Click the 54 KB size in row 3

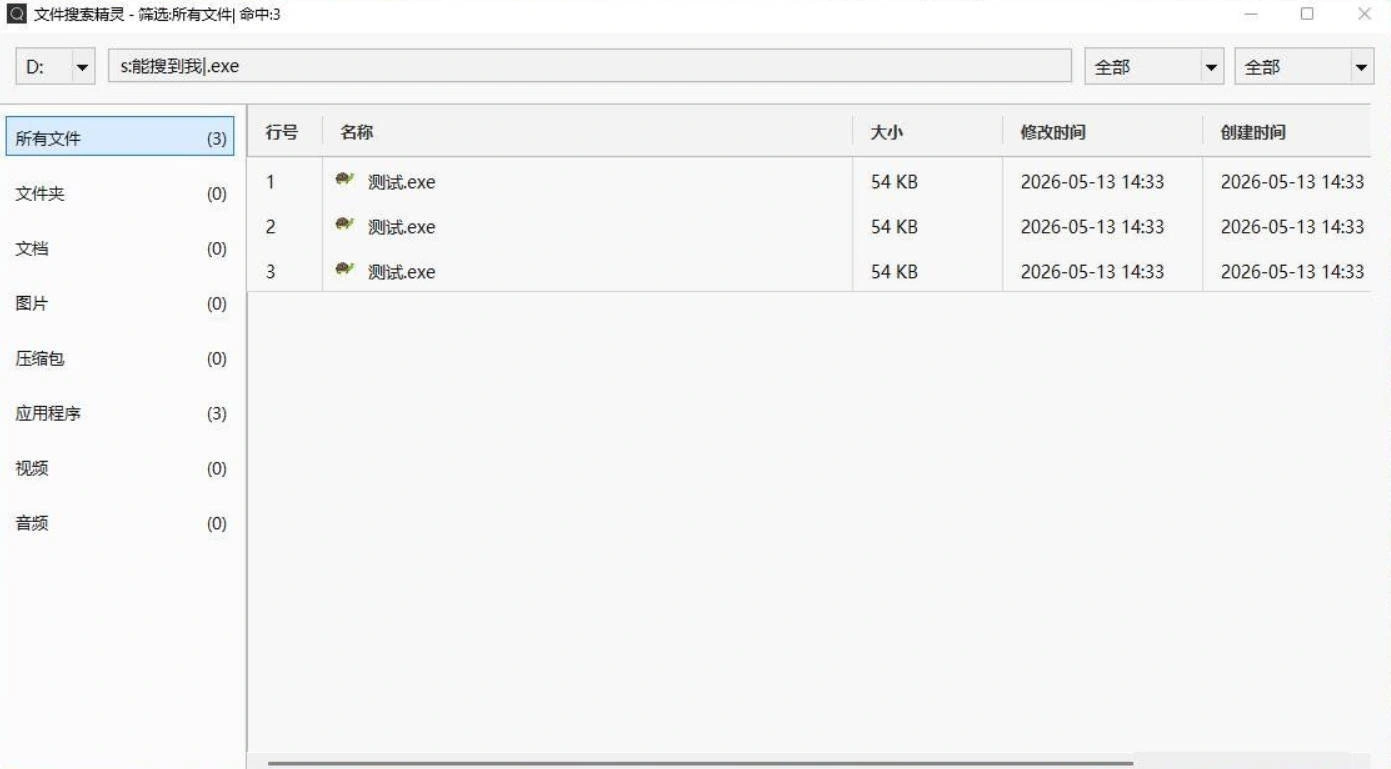pyautogui.click(x=894, y=272)
